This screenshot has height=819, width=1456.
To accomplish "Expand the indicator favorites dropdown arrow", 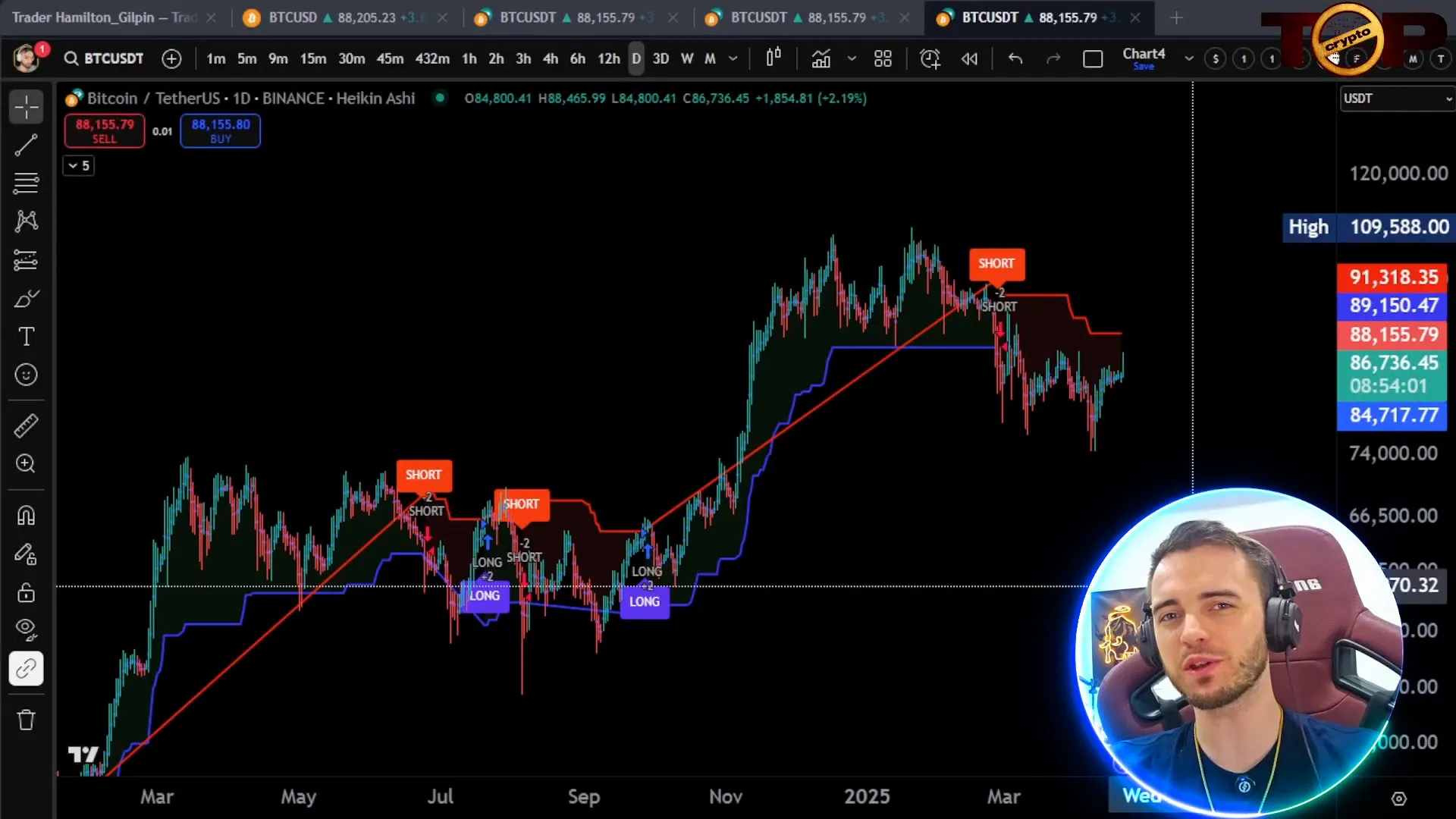I will pyautogui.click(x=852, y=58).
